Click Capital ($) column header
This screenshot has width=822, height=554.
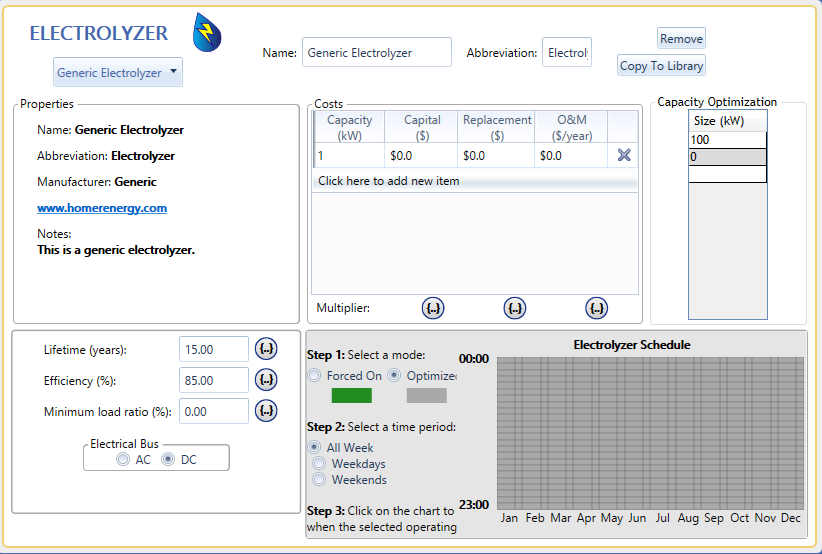421,127
